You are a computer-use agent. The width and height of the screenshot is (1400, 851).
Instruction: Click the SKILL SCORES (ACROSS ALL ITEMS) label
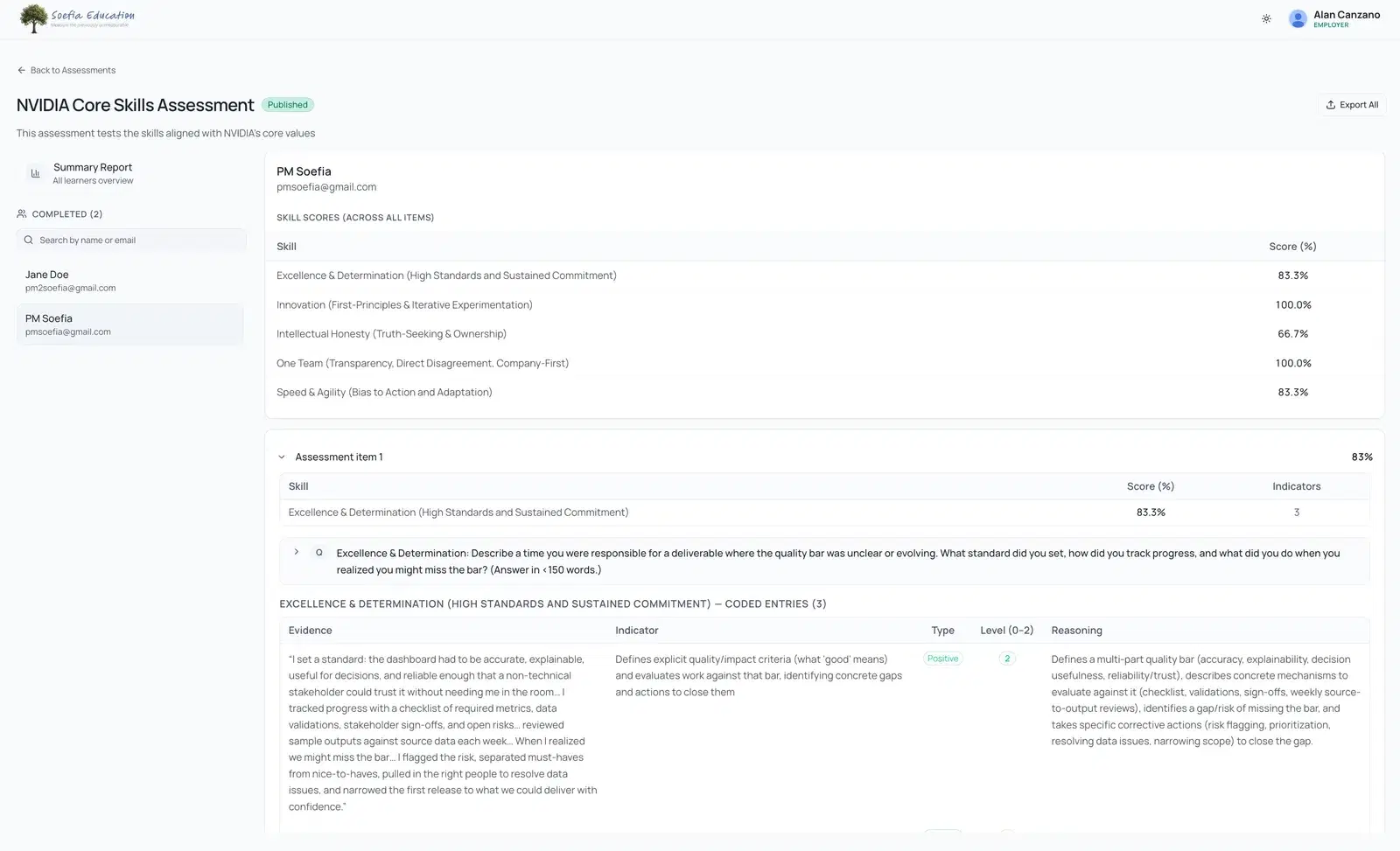tap(355, 218)
